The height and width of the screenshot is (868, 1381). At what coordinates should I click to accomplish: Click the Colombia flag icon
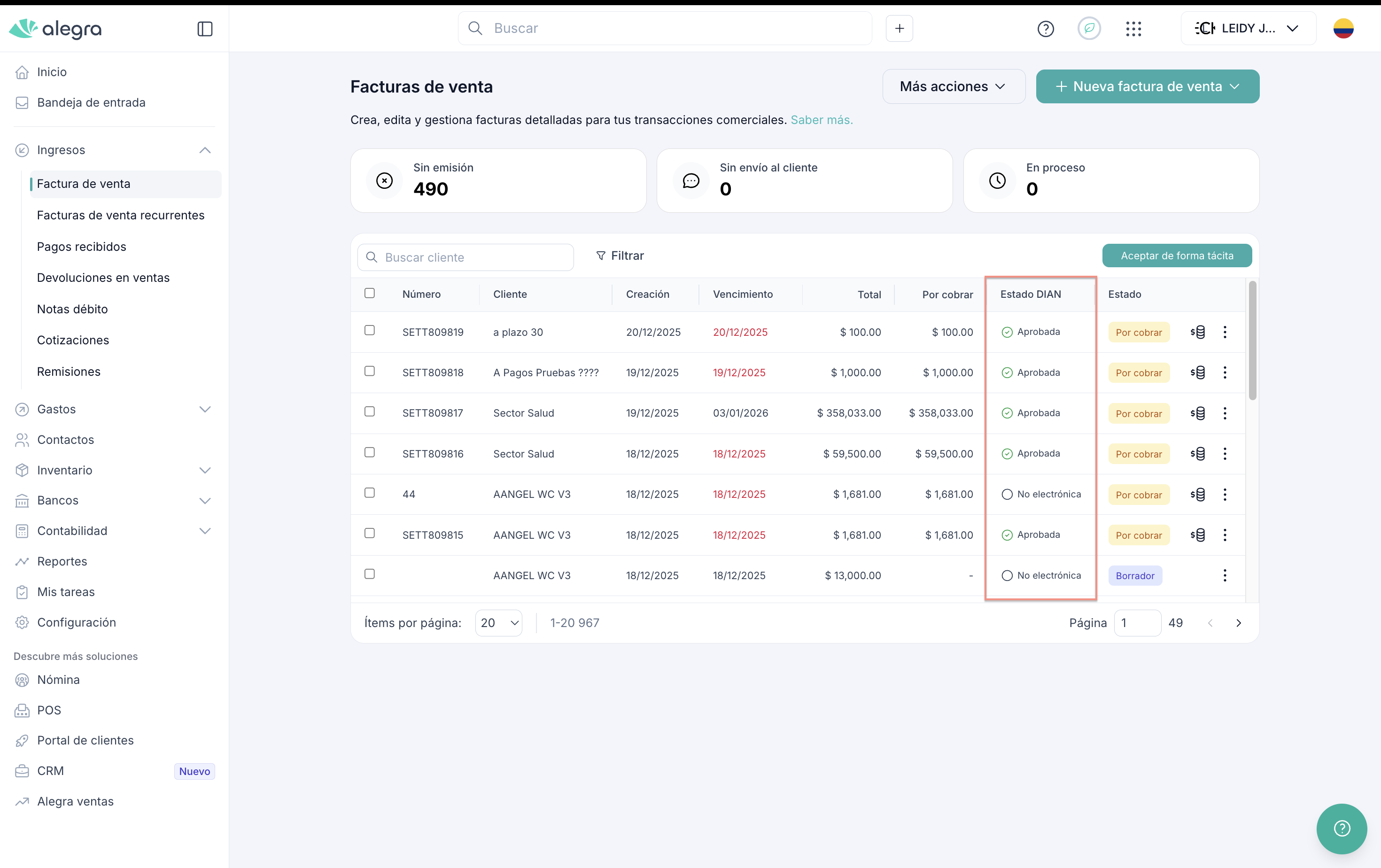pos(1342,29)
